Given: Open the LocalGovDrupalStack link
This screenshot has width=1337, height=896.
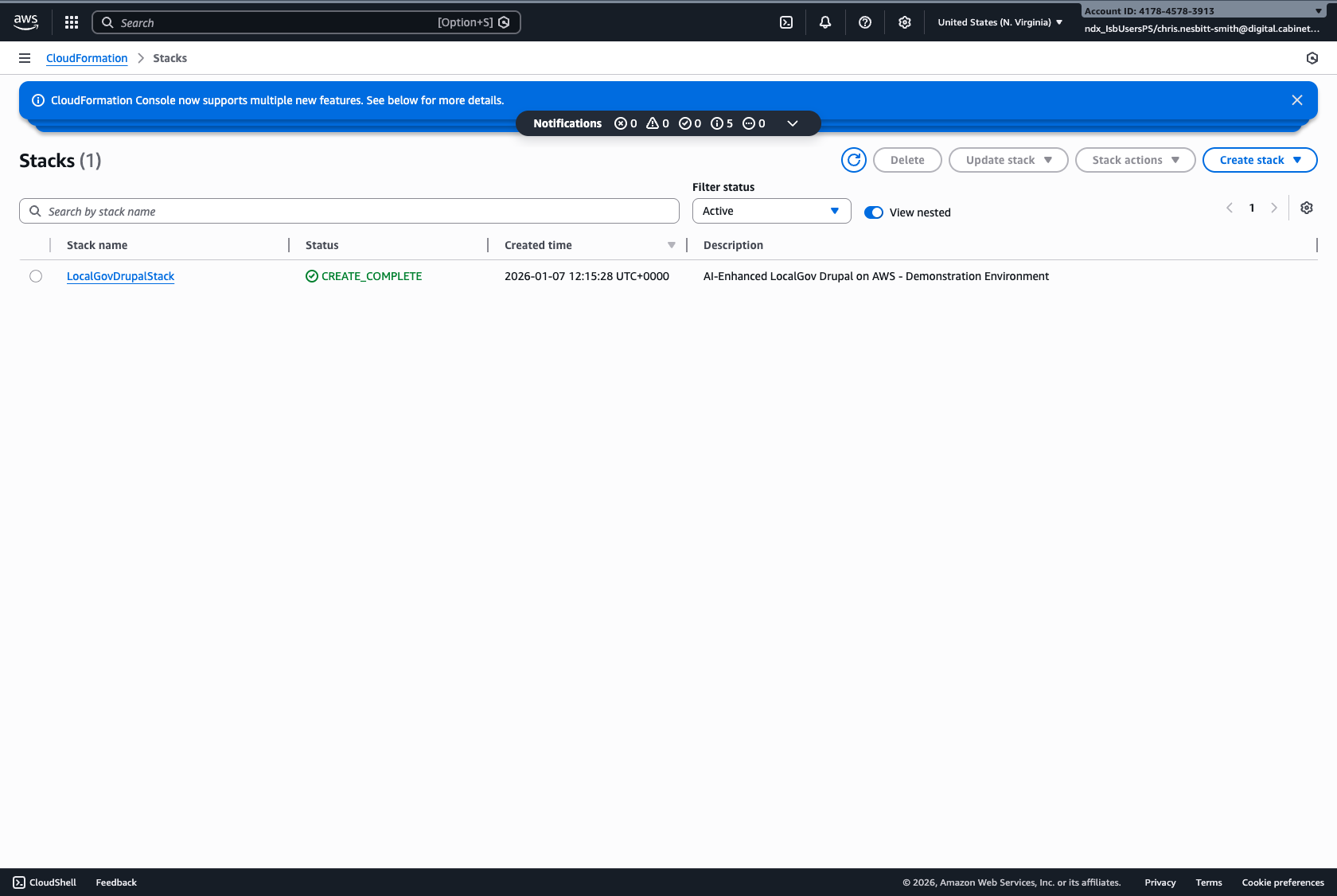Looking at the screenshot, I should tap(120, 276).
